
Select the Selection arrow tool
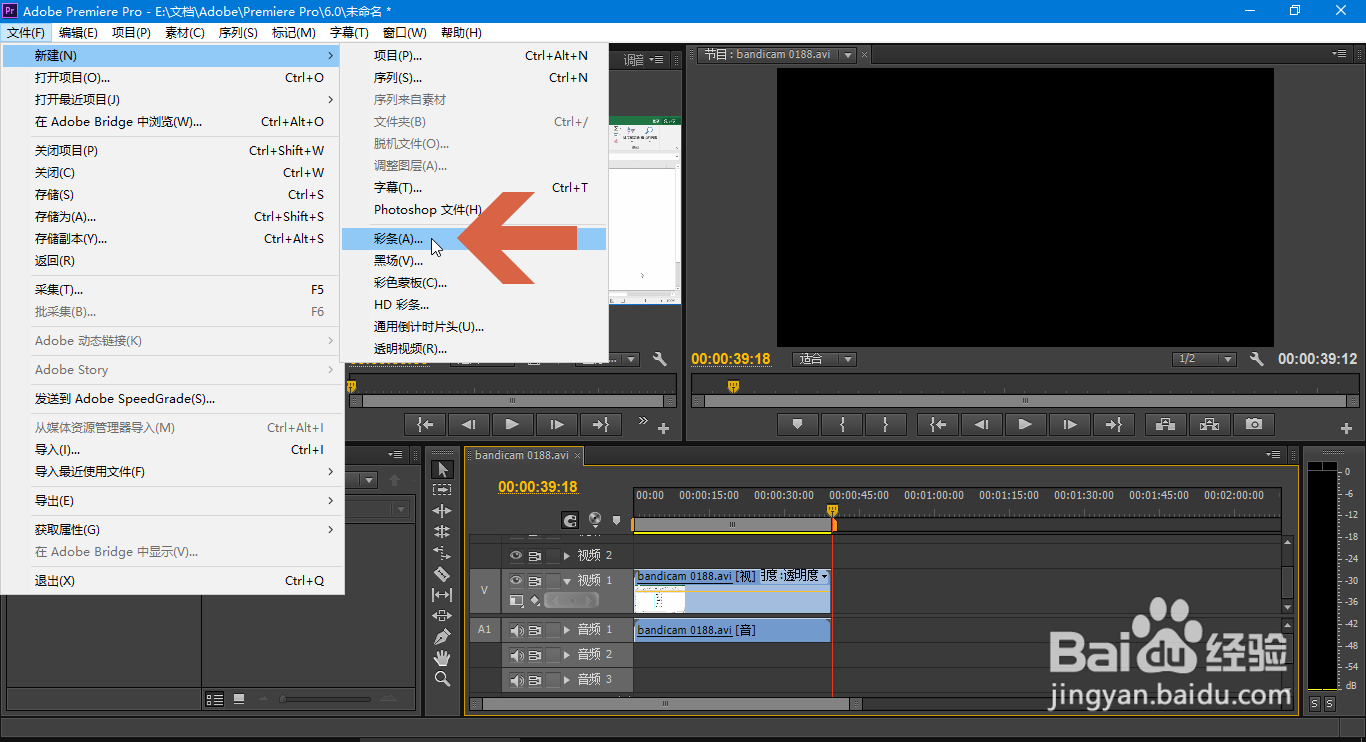(x=442, y=469)
